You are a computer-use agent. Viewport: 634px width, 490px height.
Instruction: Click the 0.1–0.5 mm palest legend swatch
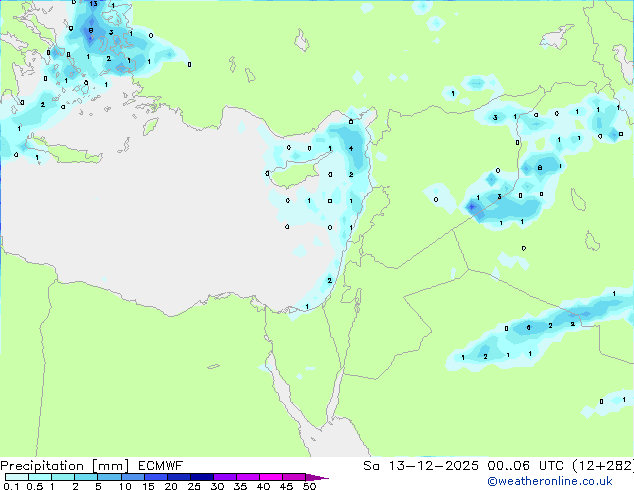(17, 477)
